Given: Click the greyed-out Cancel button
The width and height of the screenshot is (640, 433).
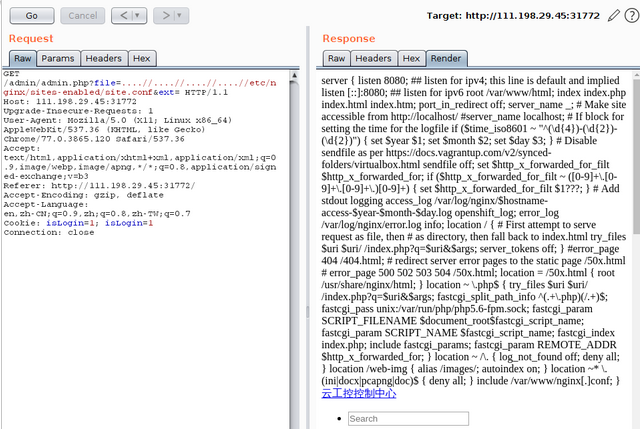Looking at the screenshot, I should (82, 16).
